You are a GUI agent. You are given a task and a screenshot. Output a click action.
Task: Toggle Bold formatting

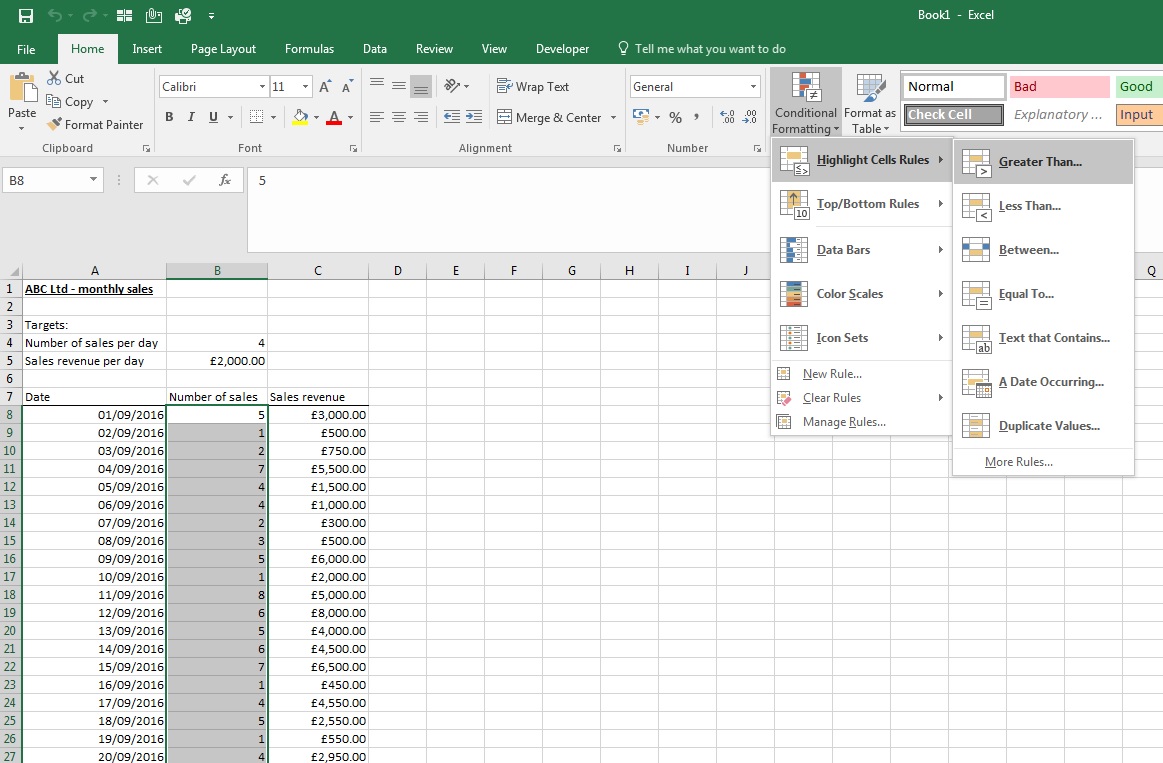(169, 117)
